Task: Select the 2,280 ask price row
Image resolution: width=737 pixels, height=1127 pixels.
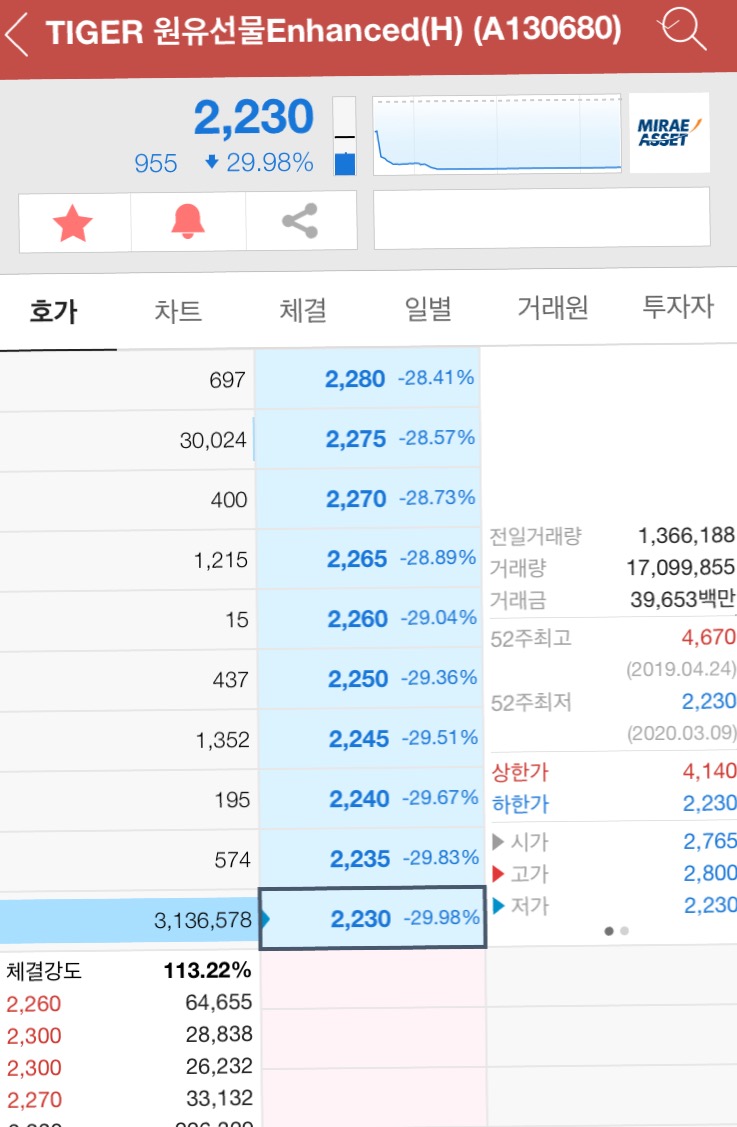Action: coord(367,379)
